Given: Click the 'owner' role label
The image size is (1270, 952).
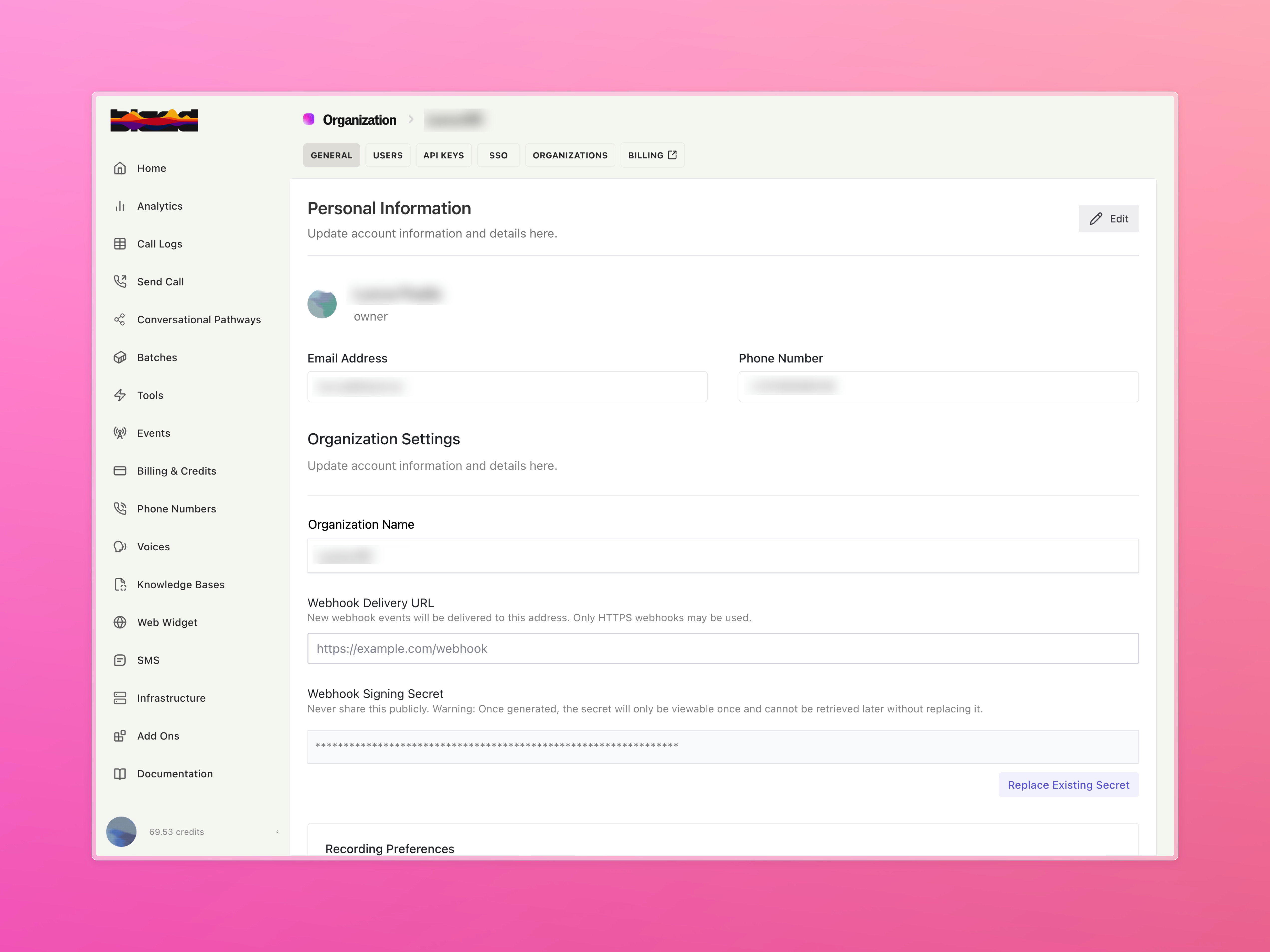Looking at the screenshot, I should pos(370,317).
